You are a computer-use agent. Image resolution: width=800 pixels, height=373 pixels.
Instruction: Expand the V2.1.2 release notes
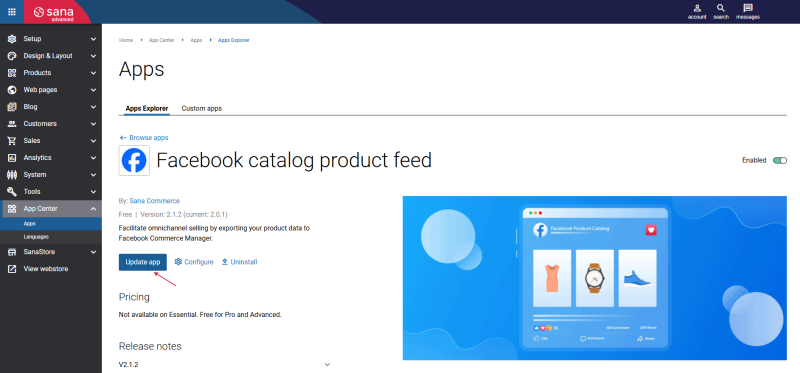[x=328, y=365]
